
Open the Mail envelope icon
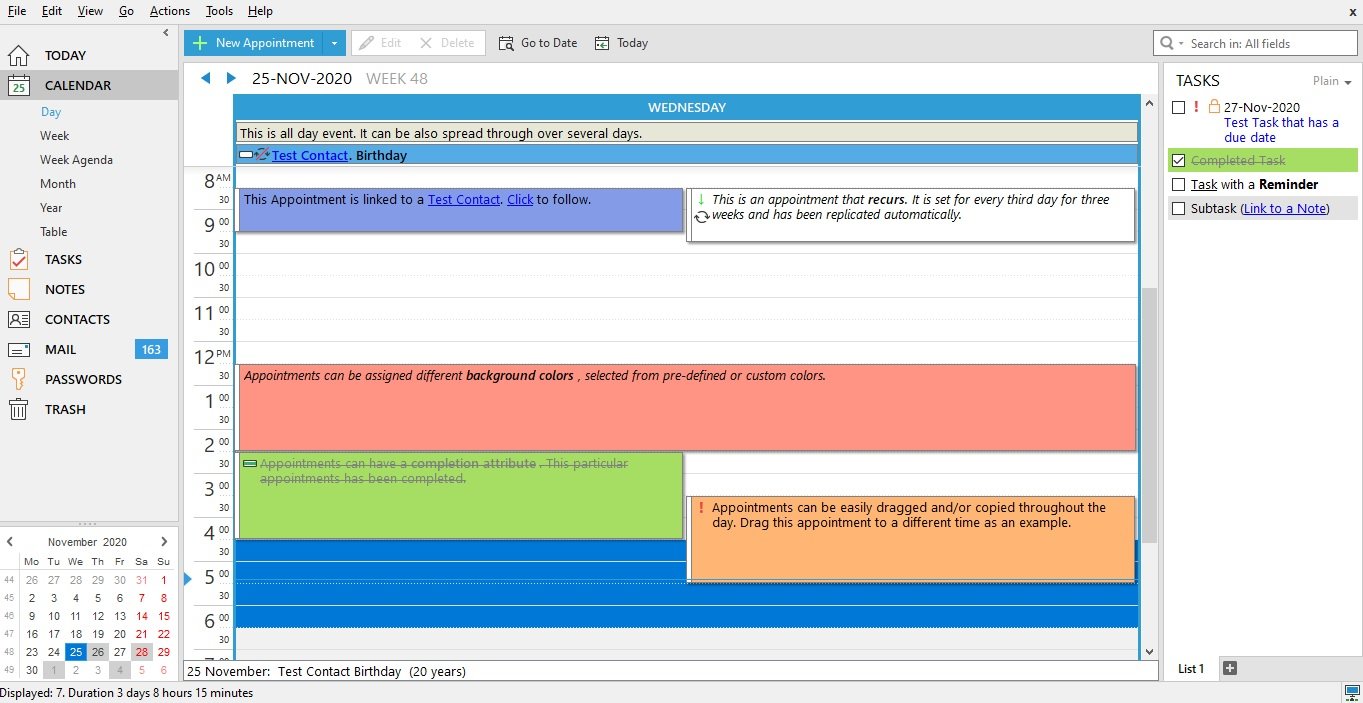19,349
